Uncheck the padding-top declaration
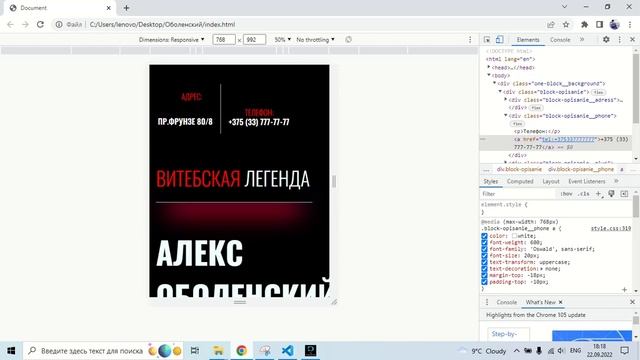The width and height of the screenshot is (640, 360). point(484,282)
